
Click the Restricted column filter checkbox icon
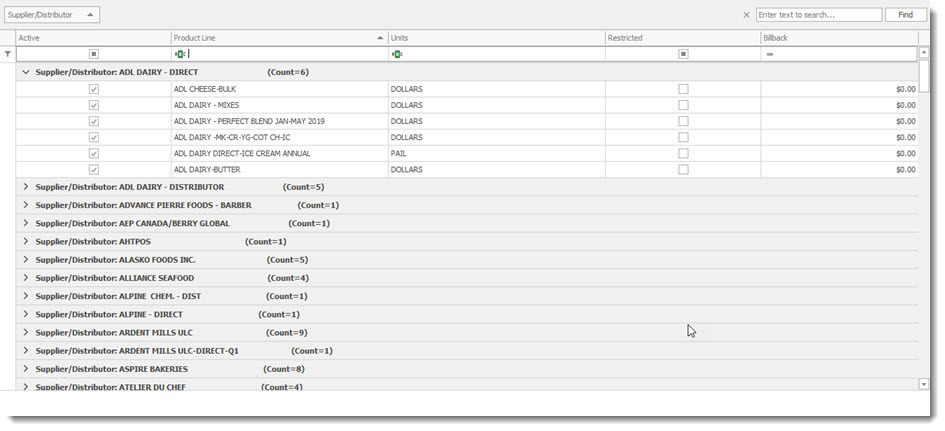pos(683,54)
